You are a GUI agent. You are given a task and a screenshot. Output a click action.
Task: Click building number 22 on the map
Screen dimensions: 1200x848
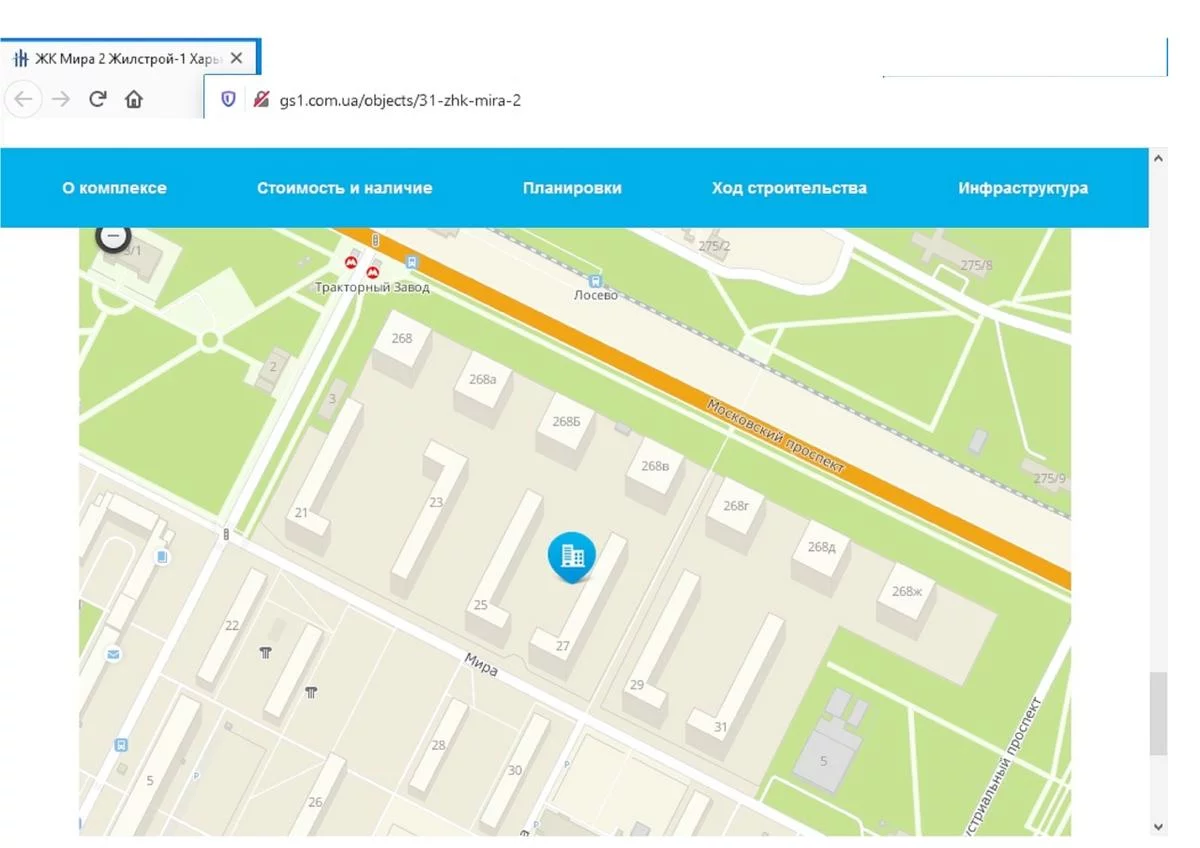click(x=232, y=626)
